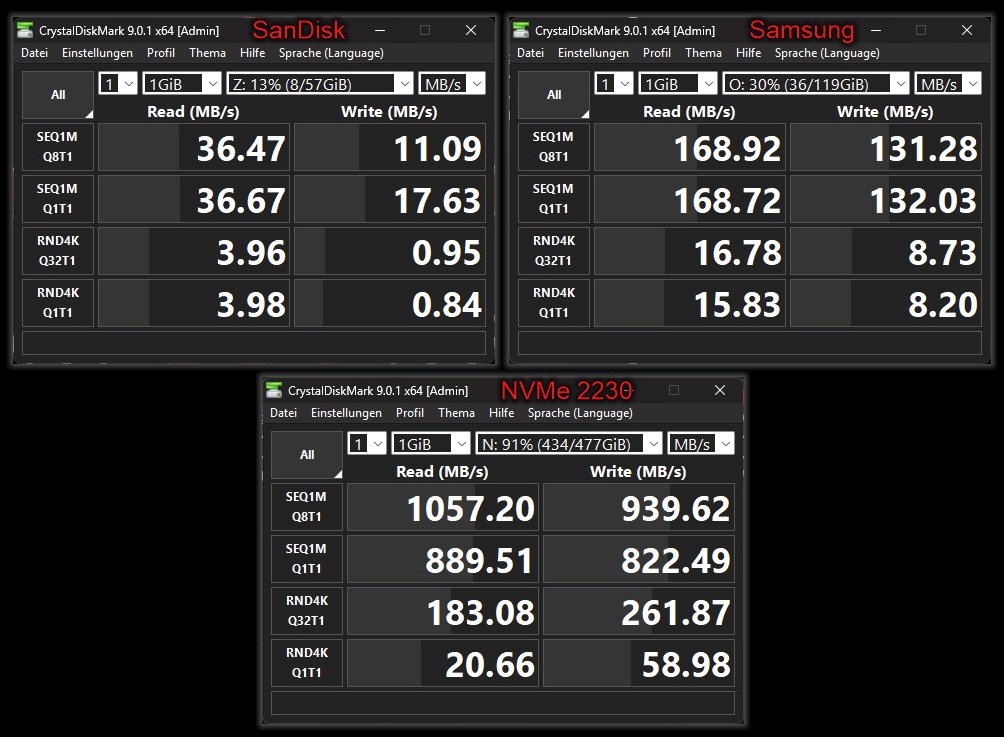Open 1GiB test size dropdown in NVMe window

(431, 443)
